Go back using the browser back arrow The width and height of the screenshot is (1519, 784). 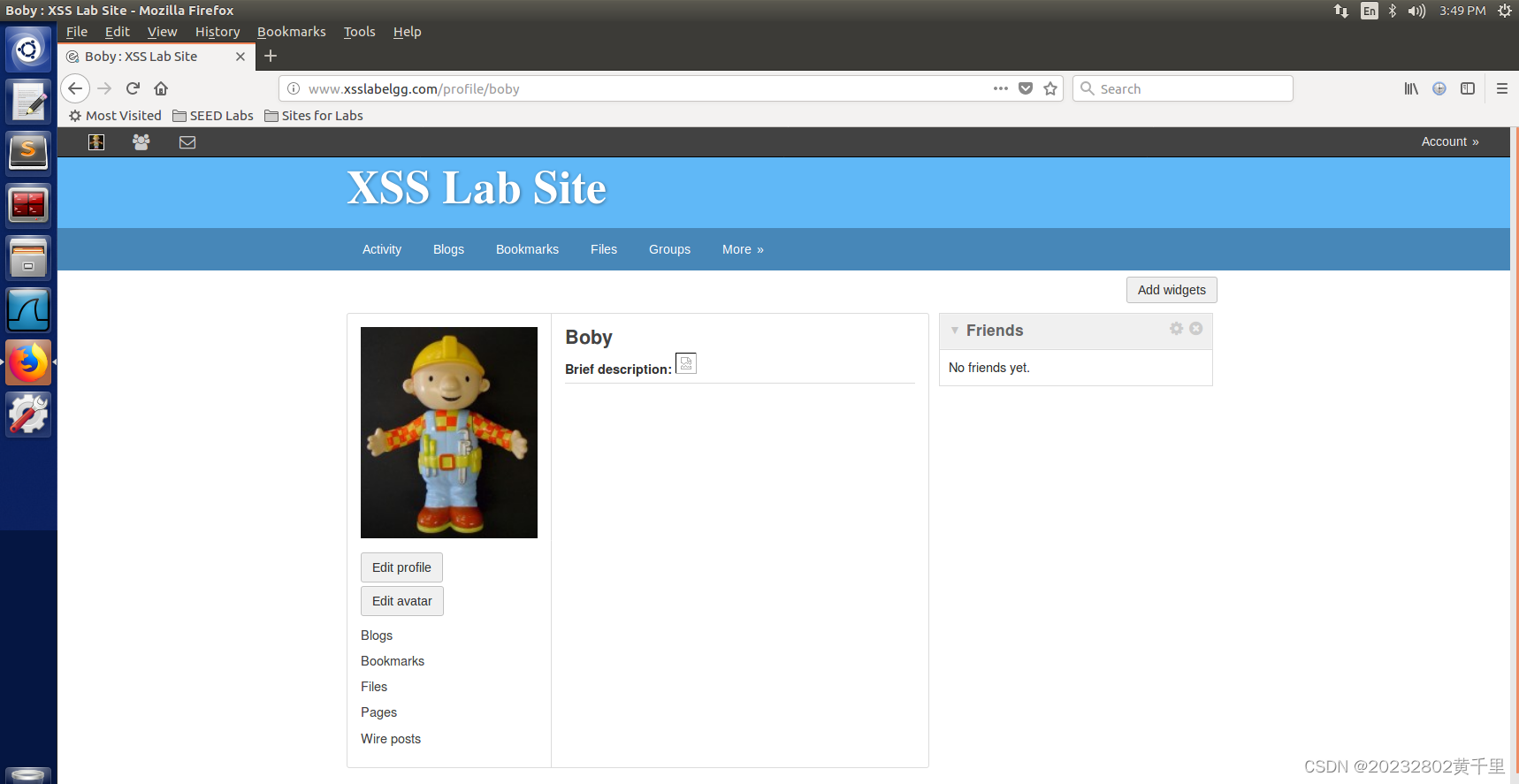click(75, 88)
